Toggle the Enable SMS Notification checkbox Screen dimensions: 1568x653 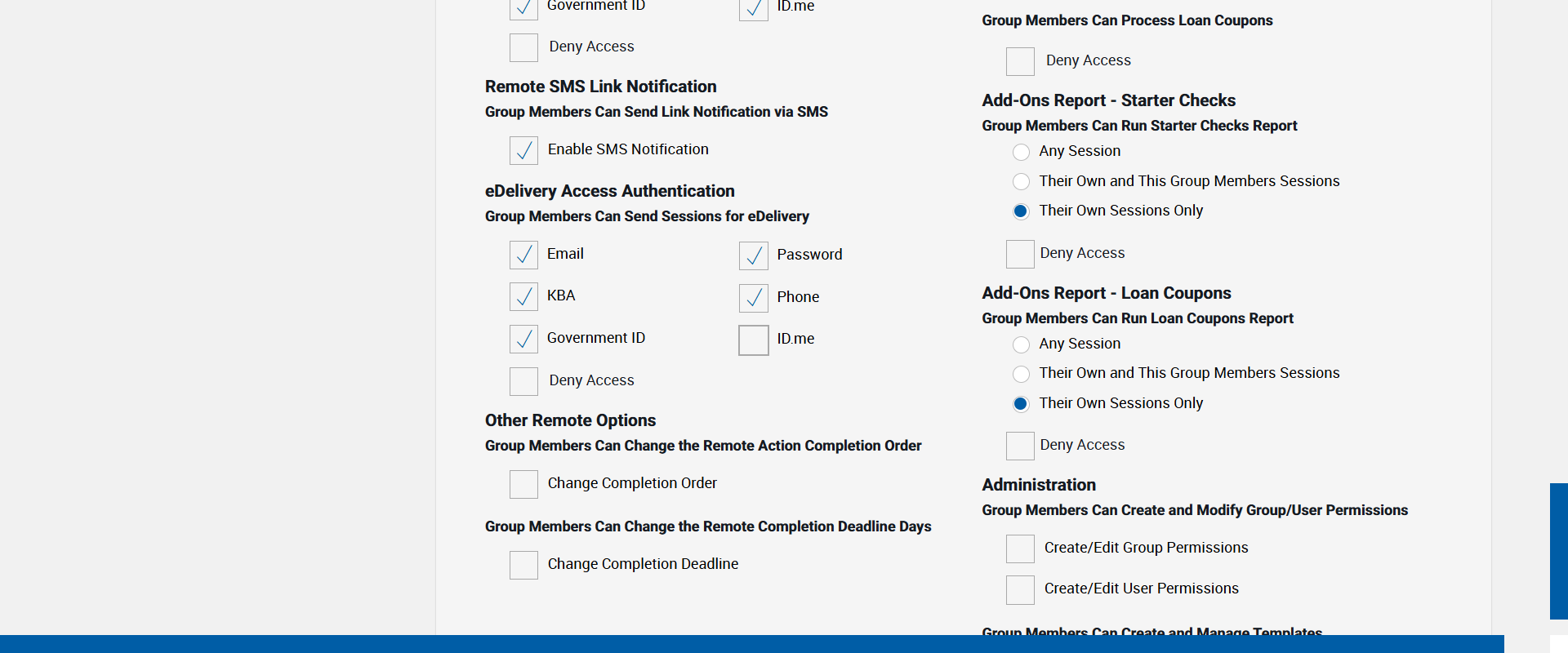click(x=523, y=150)
